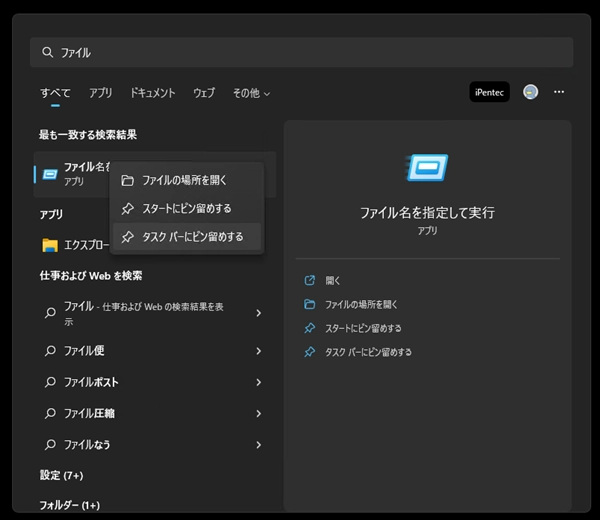Open the three-dots more options menu
600x520 pixels.
559,92
